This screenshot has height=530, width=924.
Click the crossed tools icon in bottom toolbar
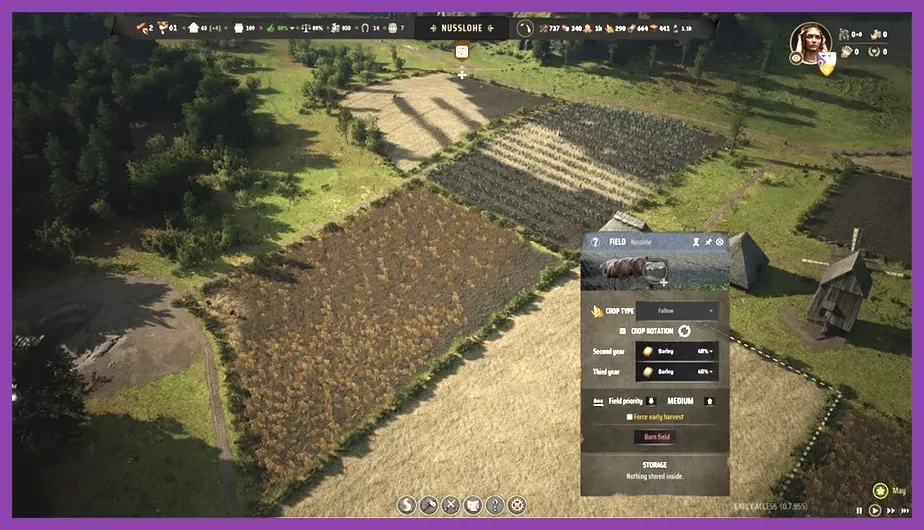point(451,505)
